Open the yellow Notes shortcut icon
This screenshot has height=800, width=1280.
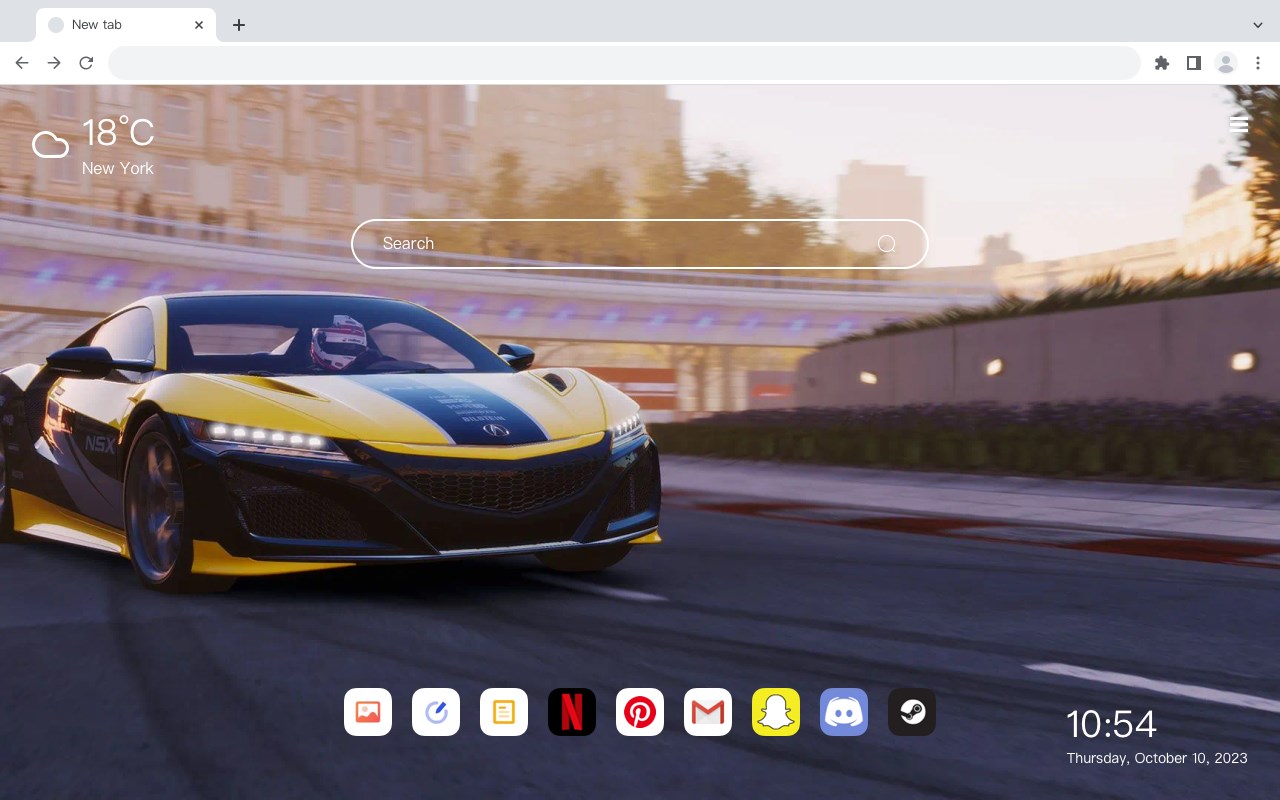tap(504, 712)
